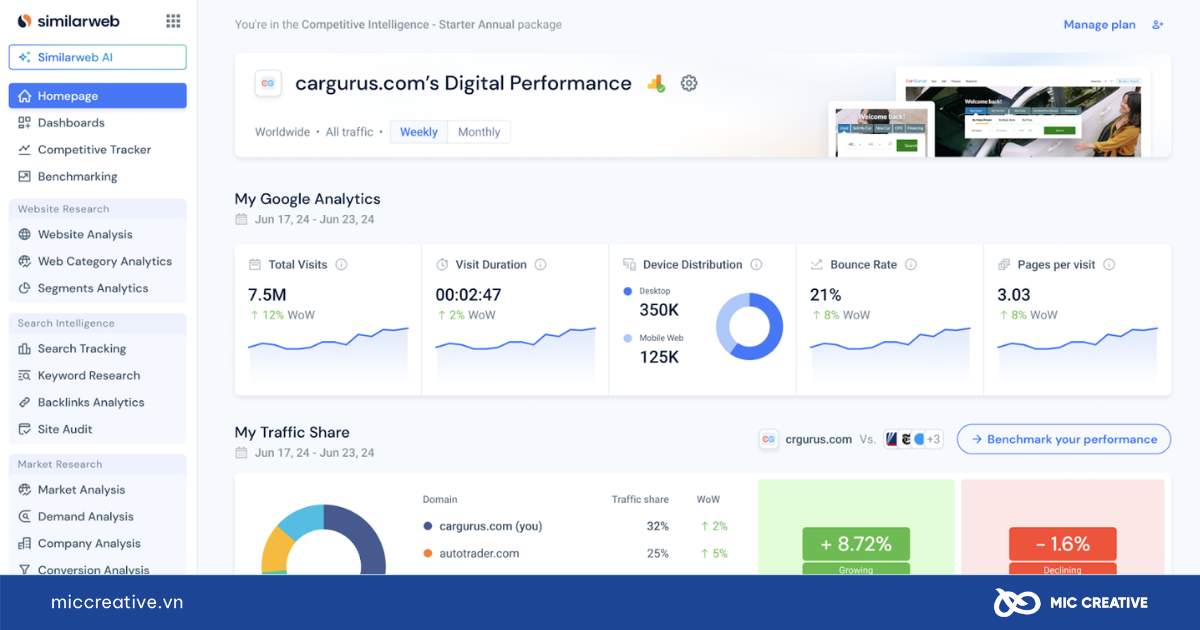
Task: Click info icon next to Pages per visit
Action: (x=1109, y=265)
